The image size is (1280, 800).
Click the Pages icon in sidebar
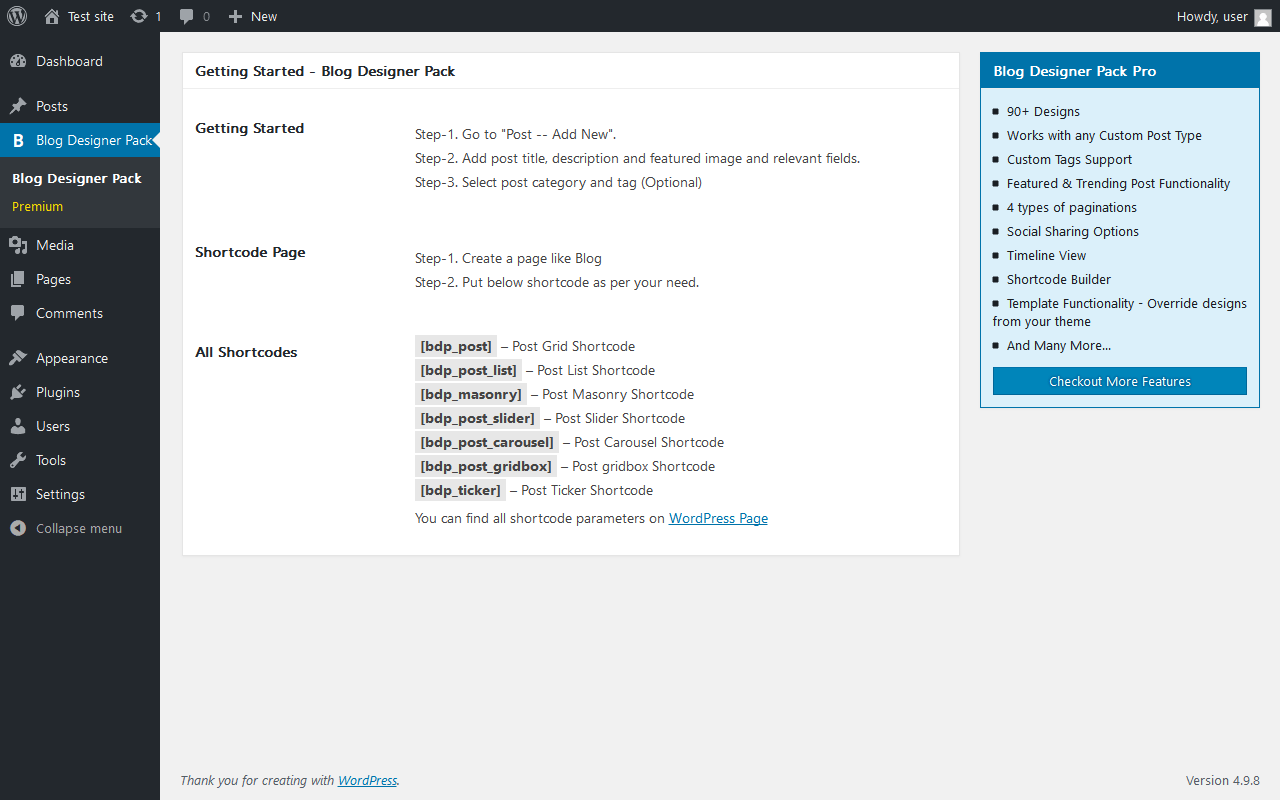click(18, 279)
